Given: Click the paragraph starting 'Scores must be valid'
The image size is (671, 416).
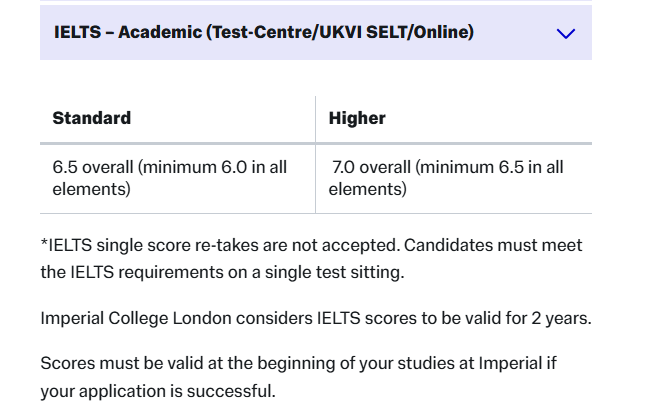Looking at the screenshot, I should (311, 374).
